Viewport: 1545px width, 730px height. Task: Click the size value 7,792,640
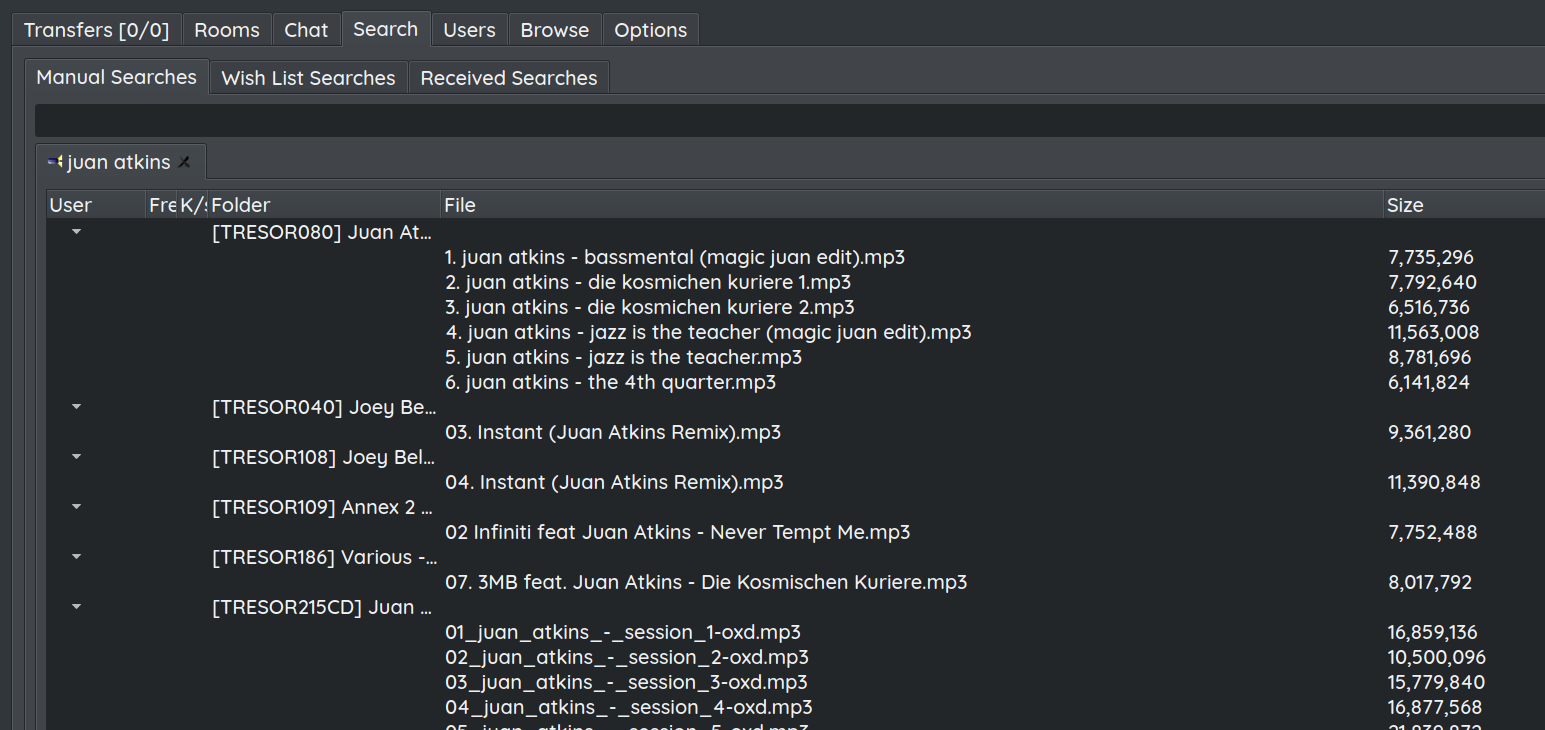1432,282
